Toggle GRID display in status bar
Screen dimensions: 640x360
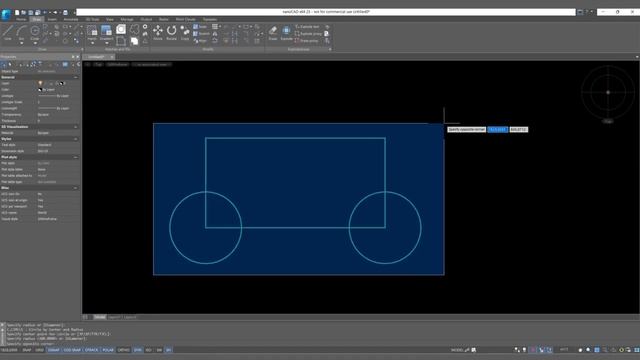(x=40, y=350)
